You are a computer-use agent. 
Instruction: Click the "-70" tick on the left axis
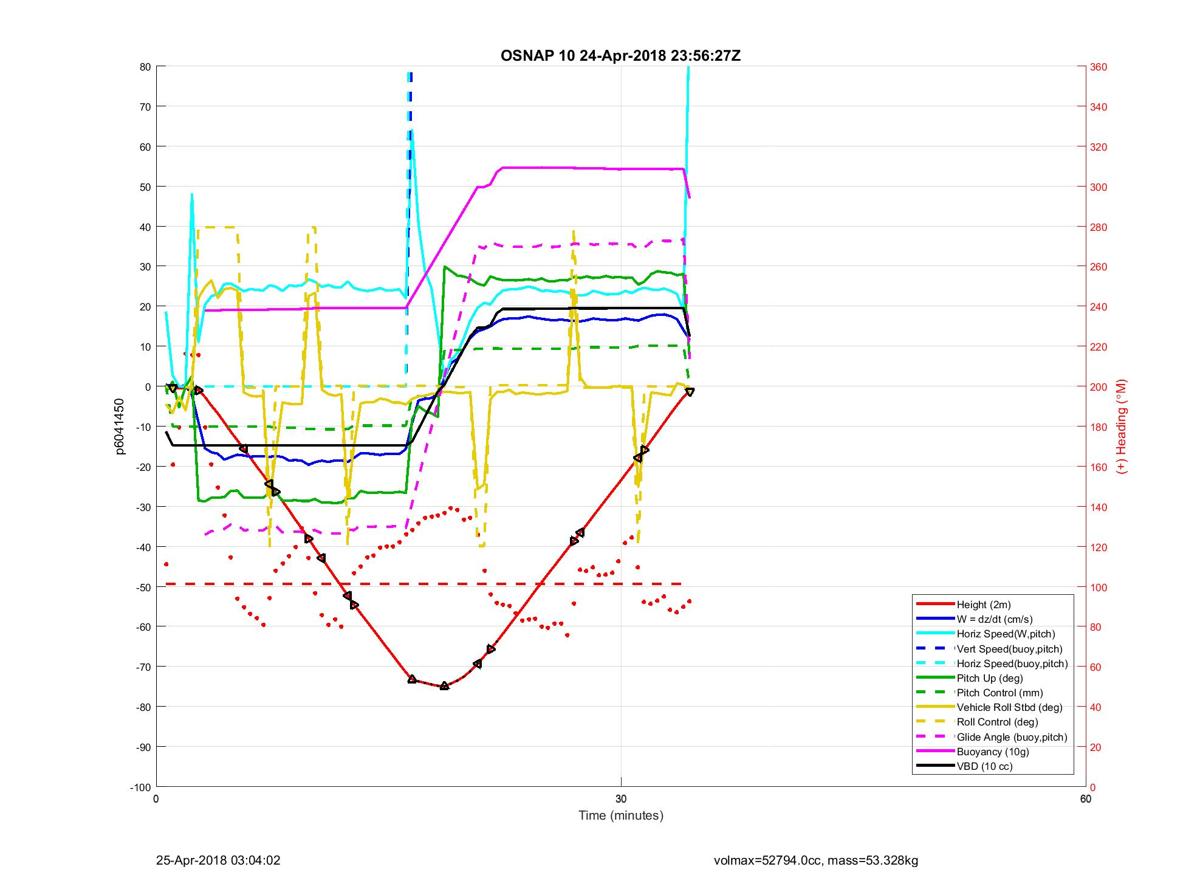point(143,667)
